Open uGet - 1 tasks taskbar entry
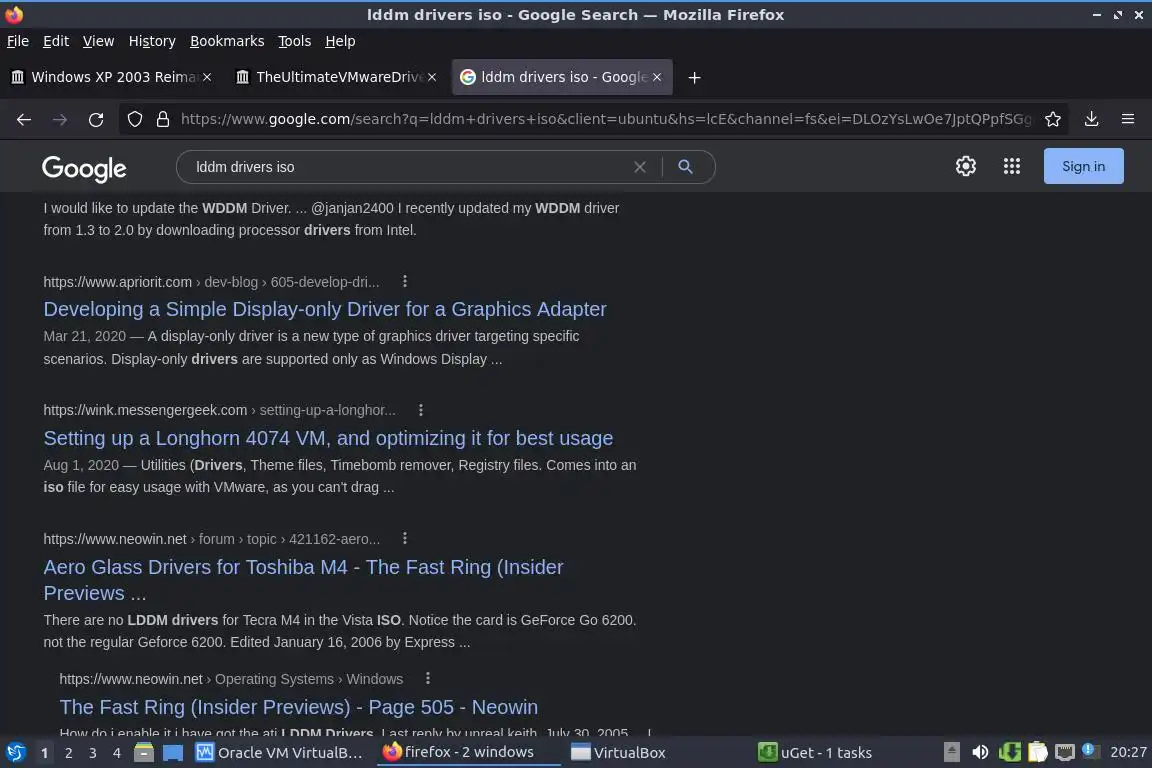Viewport: 1152px width, 768px height. click(x=816, y=753)
